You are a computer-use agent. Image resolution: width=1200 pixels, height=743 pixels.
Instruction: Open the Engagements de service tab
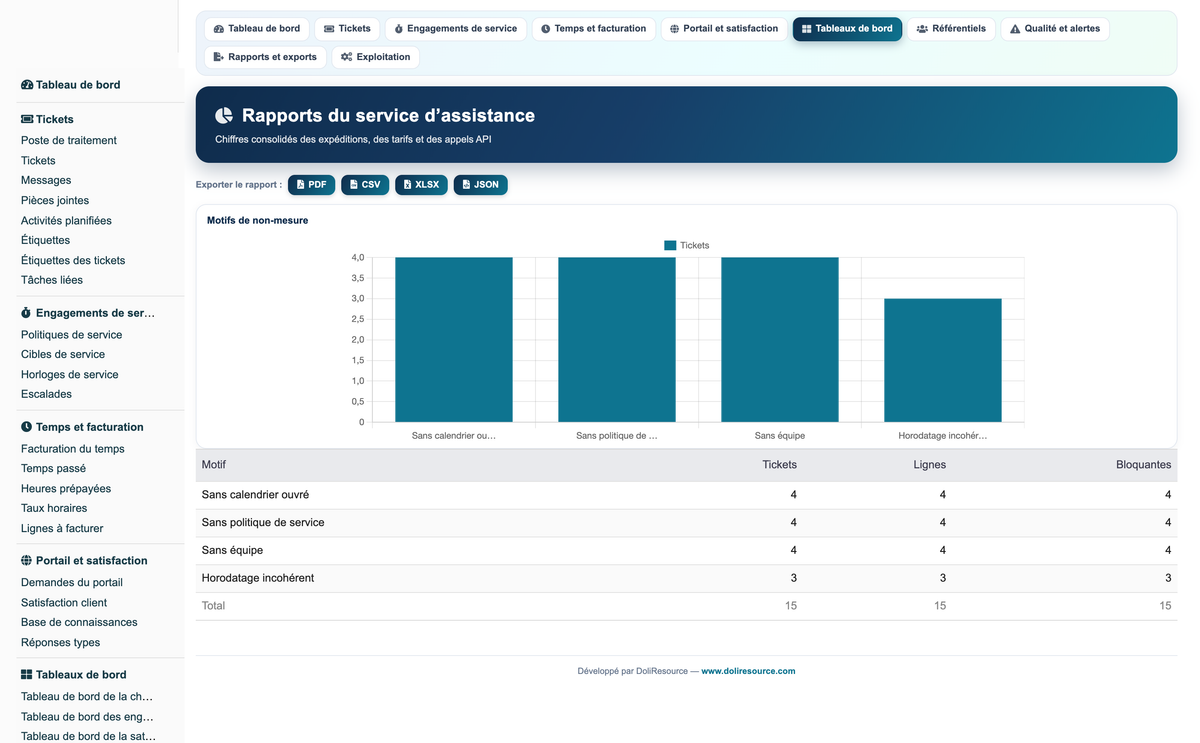tap(456, 29)
